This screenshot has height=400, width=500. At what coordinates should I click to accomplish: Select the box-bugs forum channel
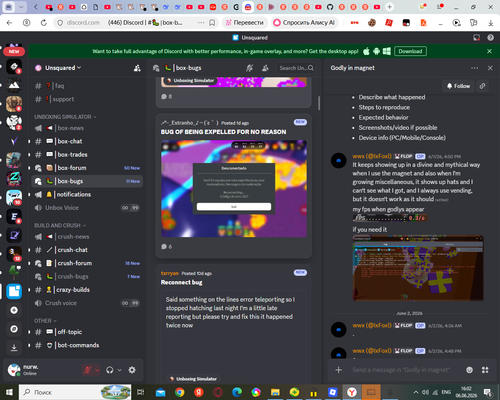(87, 181)
